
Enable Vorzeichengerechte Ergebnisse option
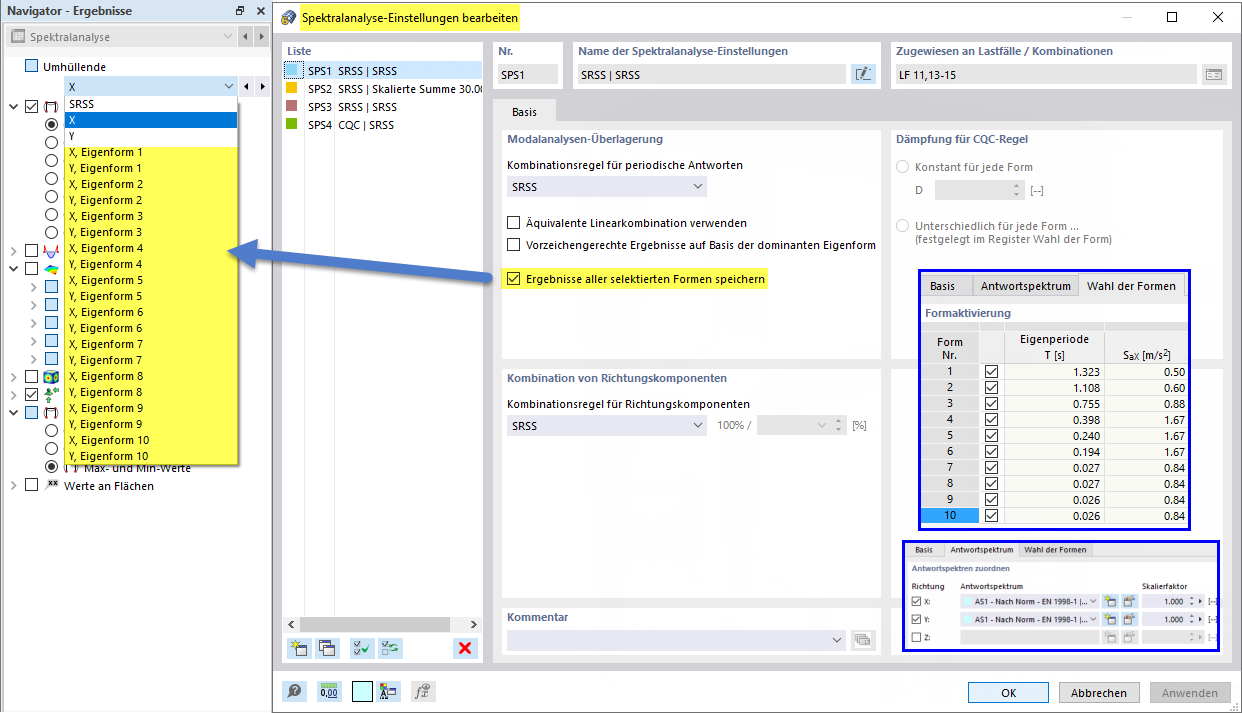click(514, 244)
